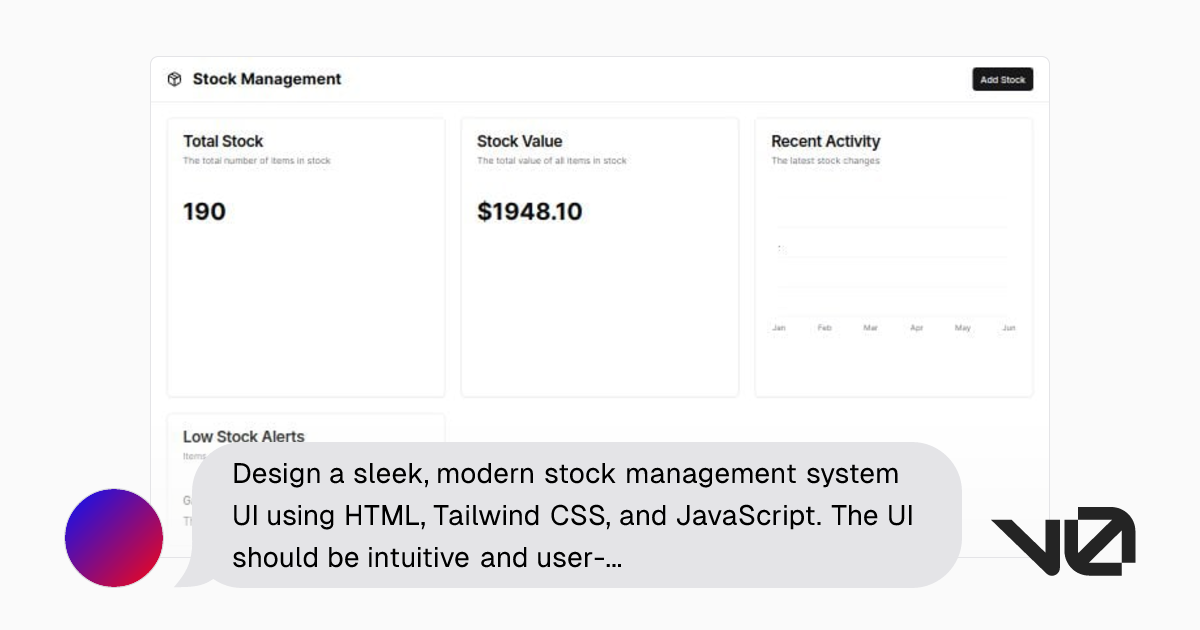Click the Stock Value card header
This screenshot has height=630, width=1200.
coord(519,141)
